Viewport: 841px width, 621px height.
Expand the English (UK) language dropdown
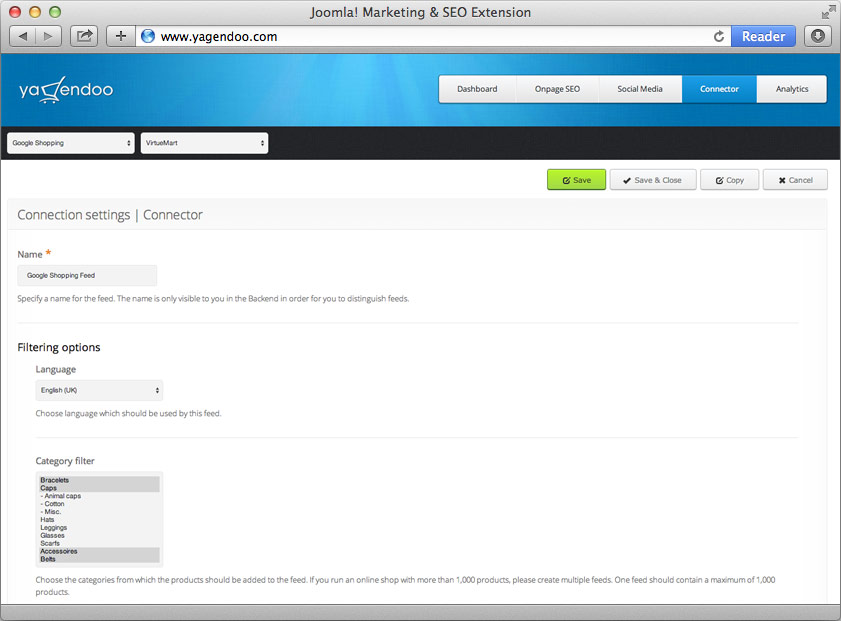coord(99,390)
